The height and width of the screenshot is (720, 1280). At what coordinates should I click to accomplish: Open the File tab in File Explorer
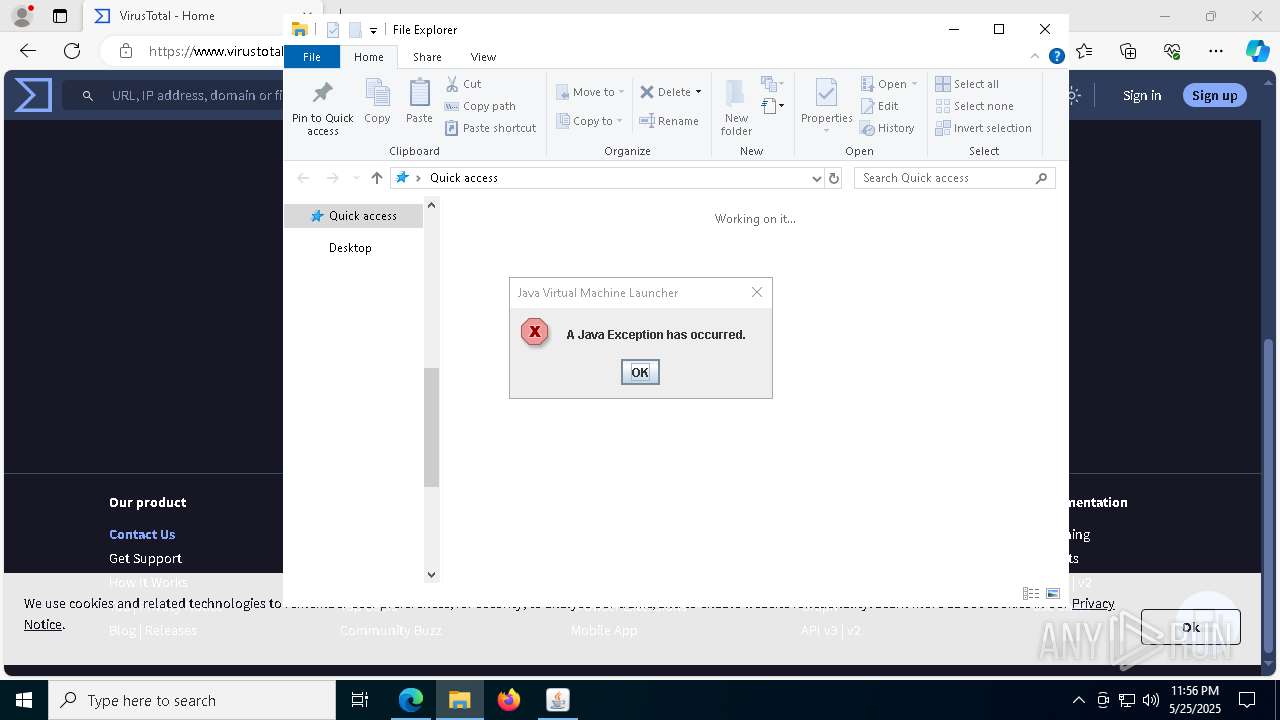pos(312,57)
